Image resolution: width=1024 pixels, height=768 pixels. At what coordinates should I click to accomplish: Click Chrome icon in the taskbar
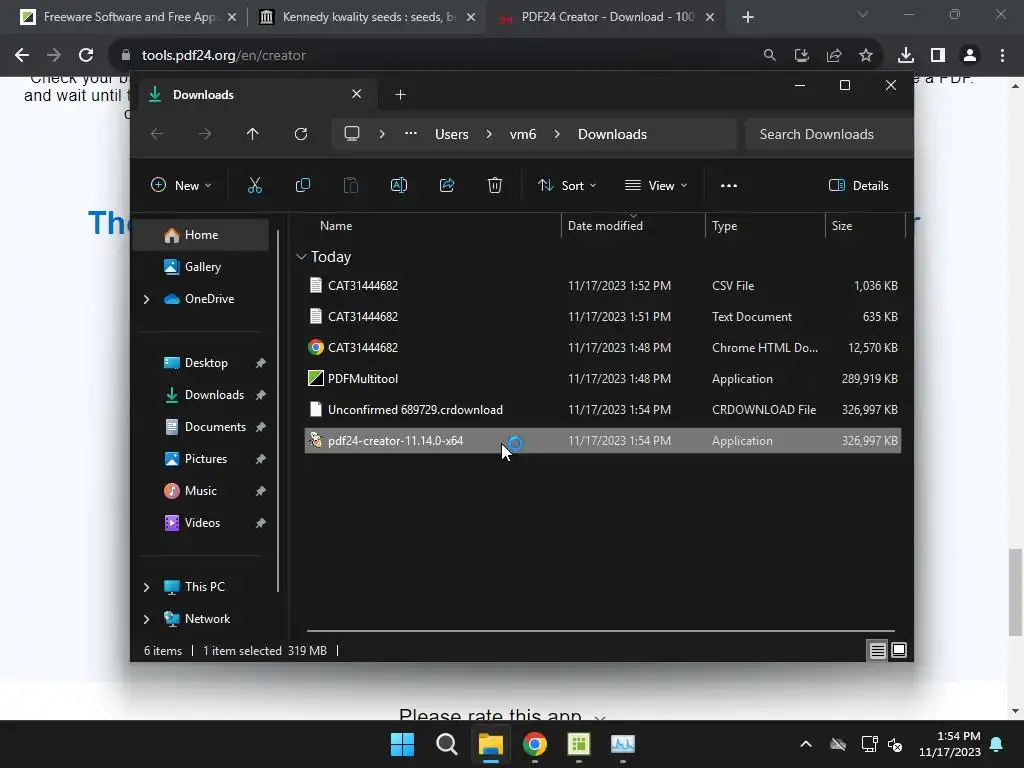pos(535,744)
